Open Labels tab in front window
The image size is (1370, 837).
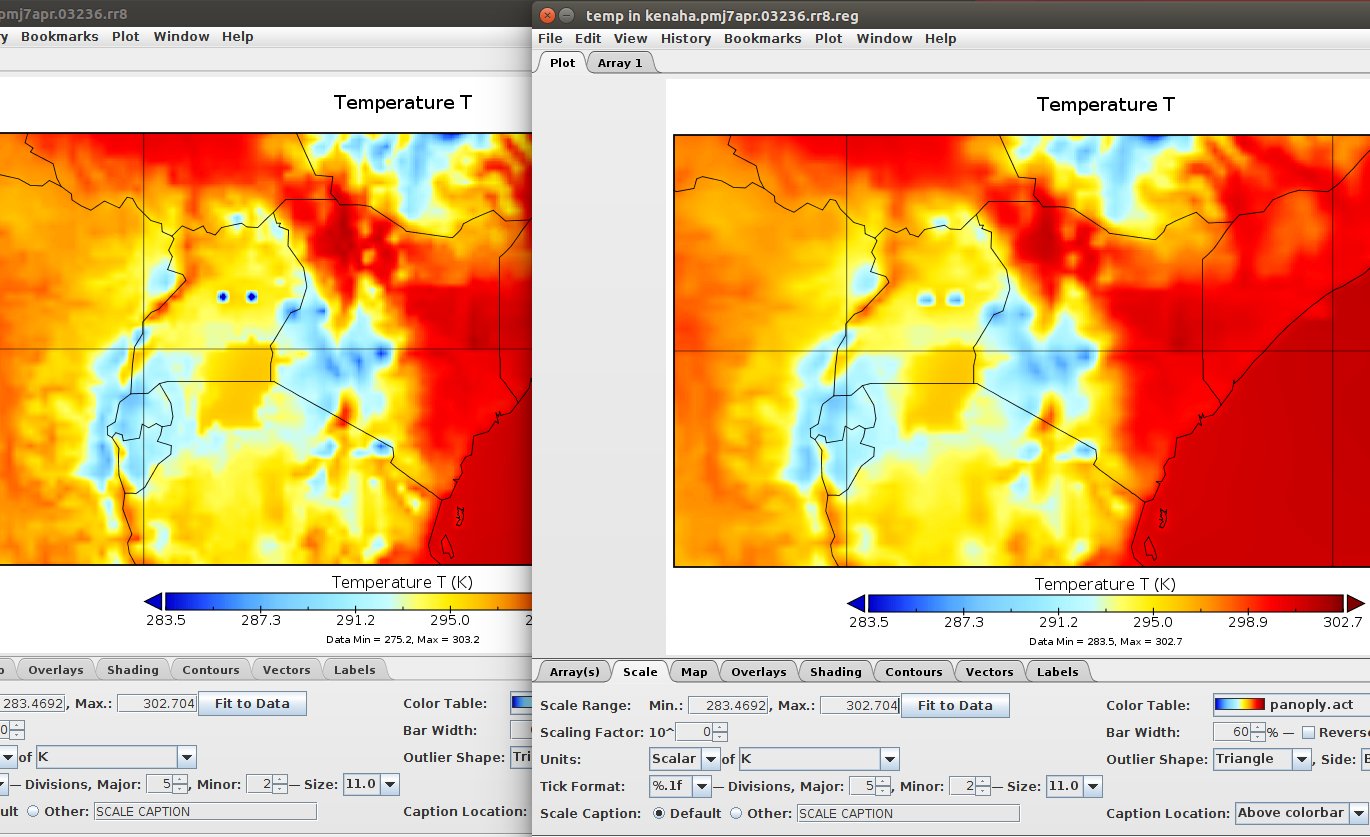tap(1057, 672)
